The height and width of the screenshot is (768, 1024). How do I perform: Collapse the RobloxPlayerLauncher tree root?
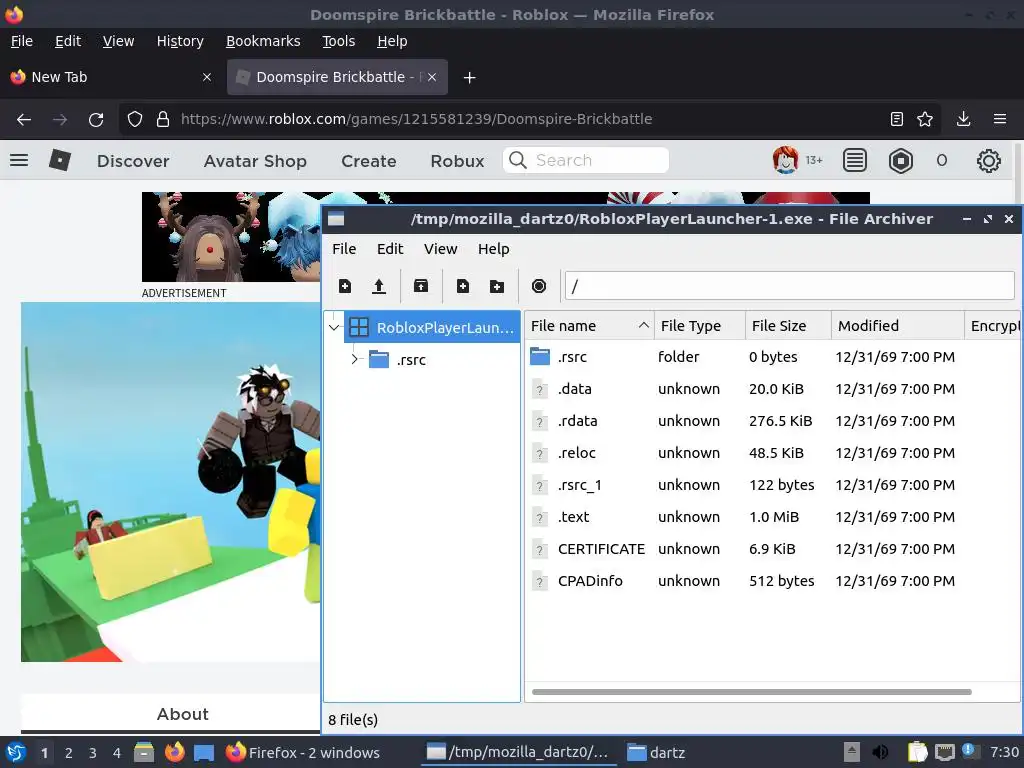click(334, 327)
